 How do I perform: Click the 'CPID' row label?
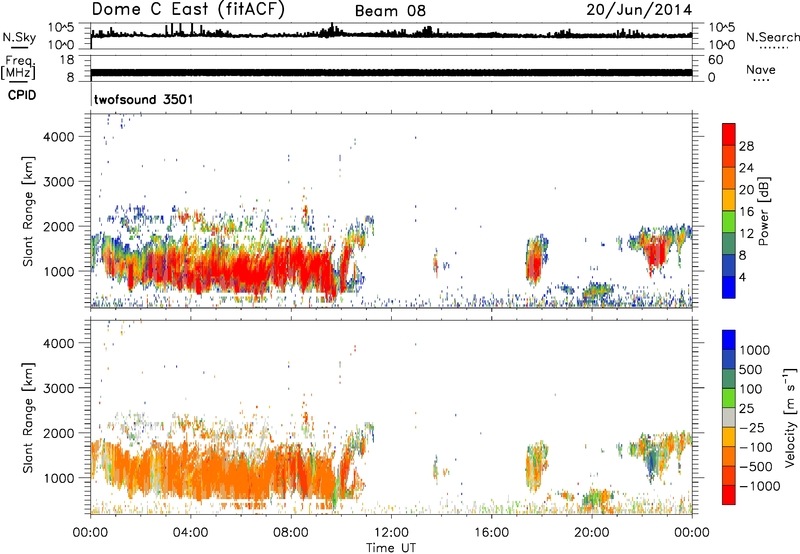22,95
